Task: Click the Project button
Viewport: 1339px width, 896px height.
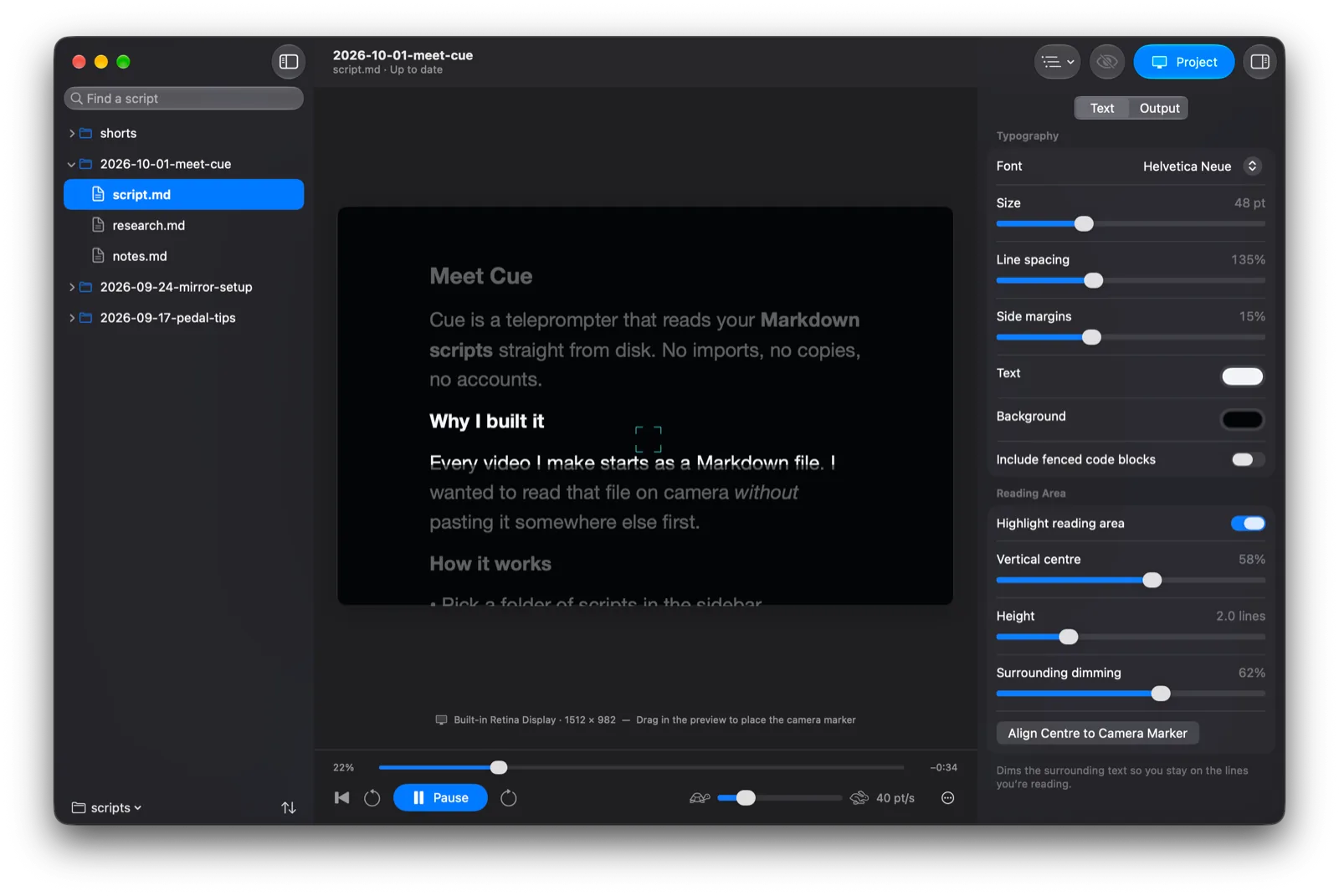Action: click(1183, 62)
